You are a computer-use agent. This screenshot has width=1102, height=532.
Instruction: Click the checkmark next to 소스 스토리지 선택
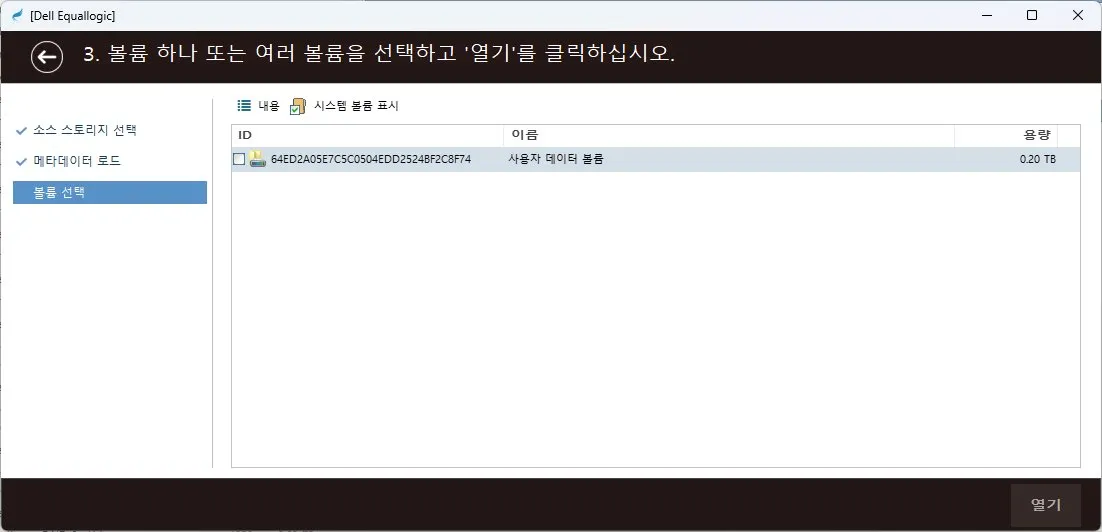point(22,131)
